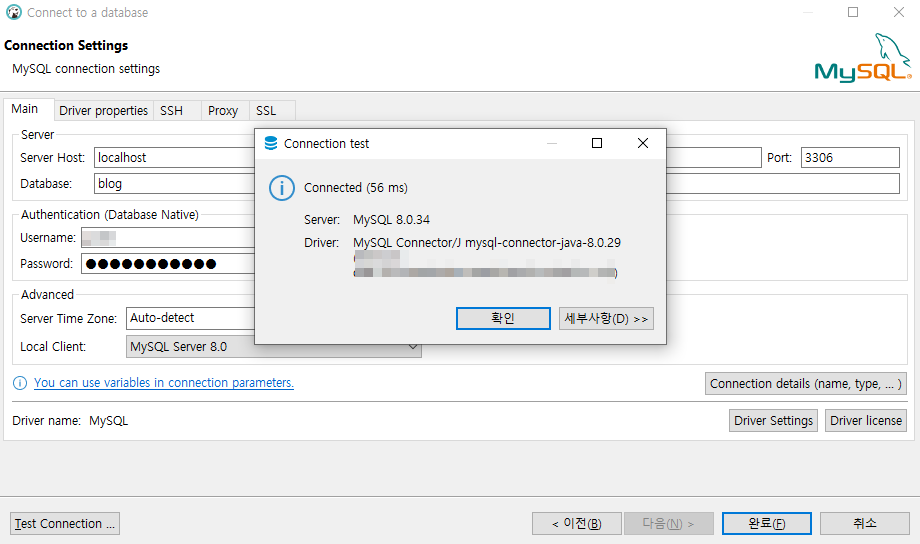
Task: Click the info icon next to variables link
Action: [20, 383]
